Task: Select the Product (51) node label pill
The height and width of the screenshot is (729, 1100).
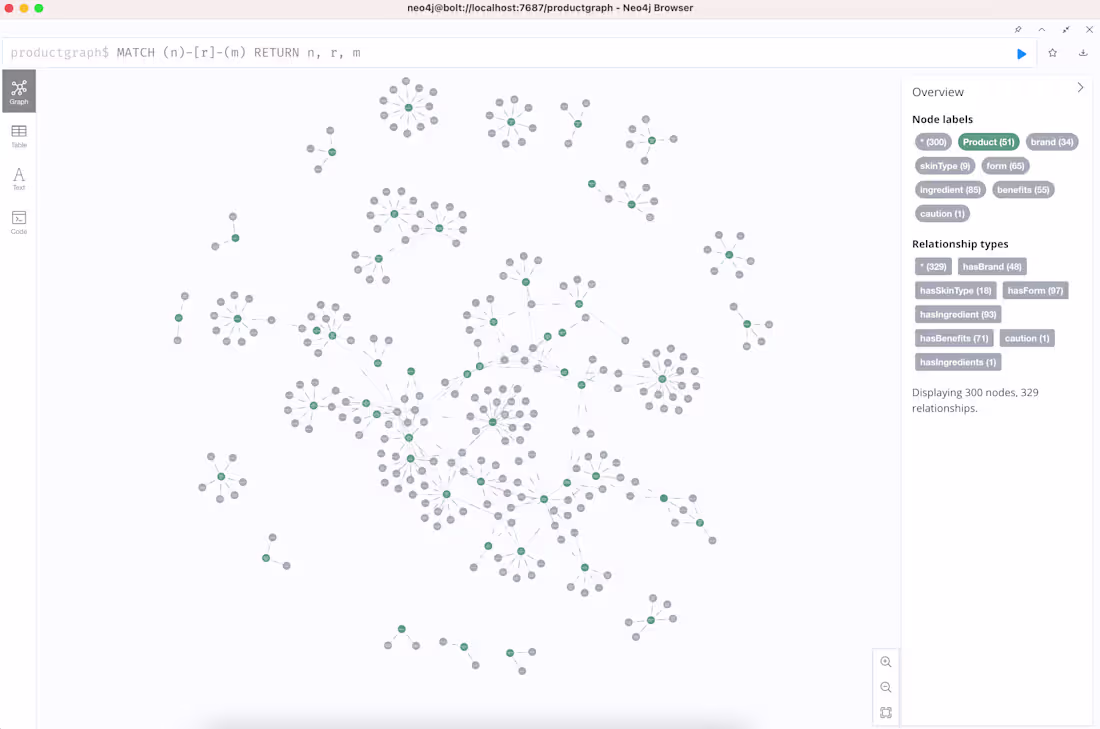Action: tap(988, 141)
